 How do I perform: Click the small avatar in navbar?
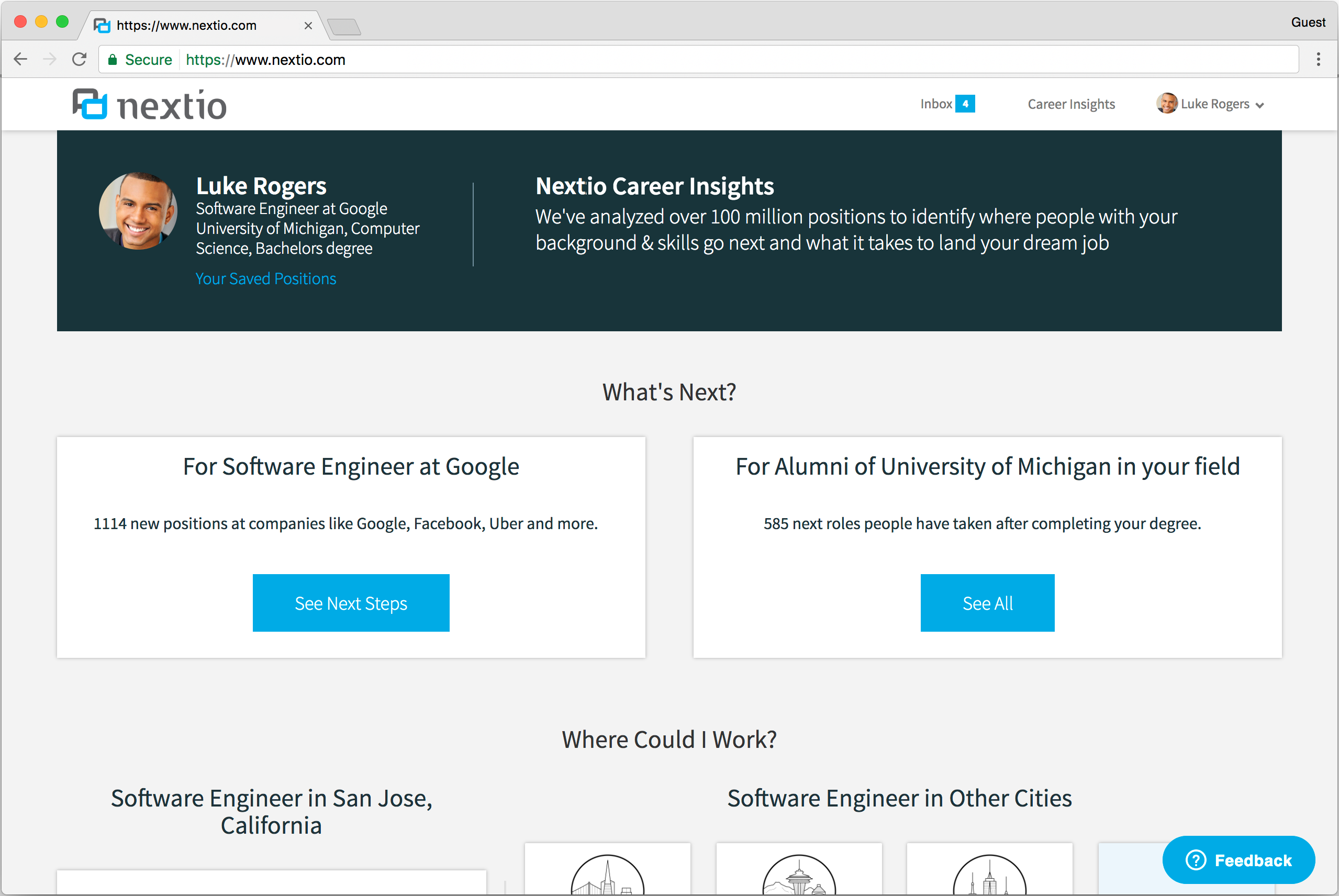pyautogui.click(x=1166, y=104)
